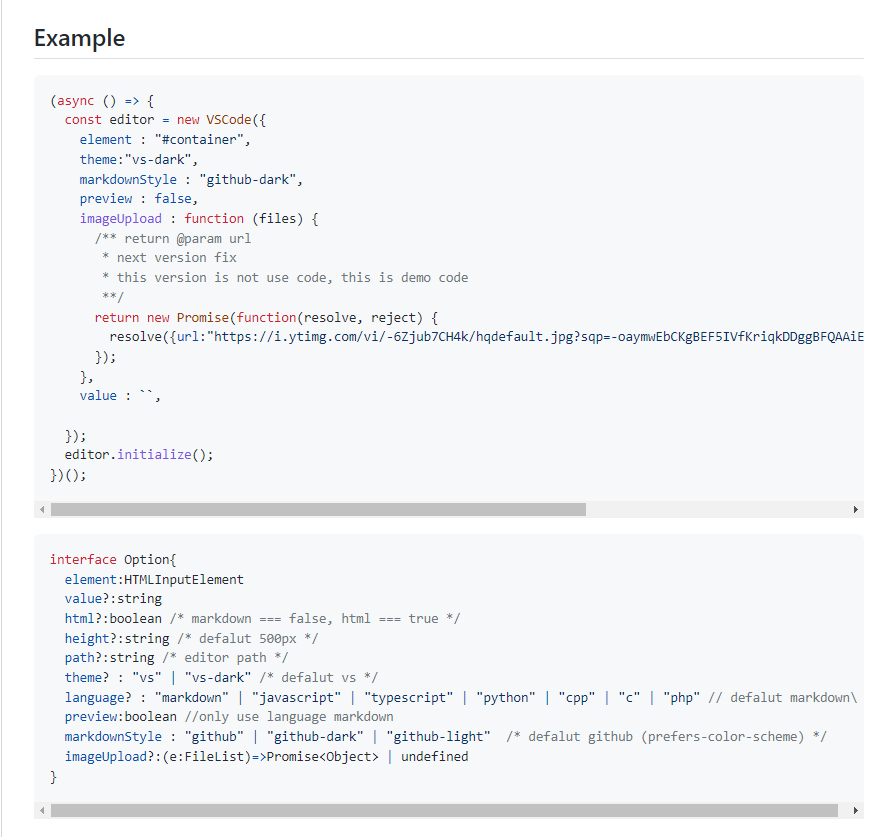Click left scroll arrow under the VSCode example
The image size is (882, 837).
click(x=42, y=510)
